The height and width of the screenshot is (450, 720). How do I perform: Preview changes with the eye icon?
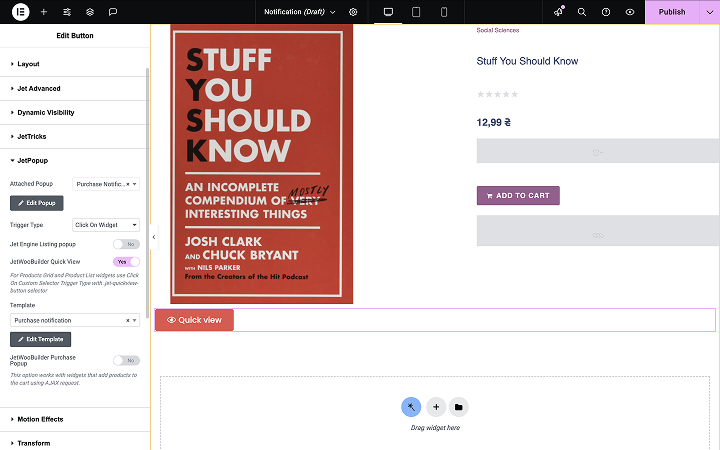click(x=630, y=12)
